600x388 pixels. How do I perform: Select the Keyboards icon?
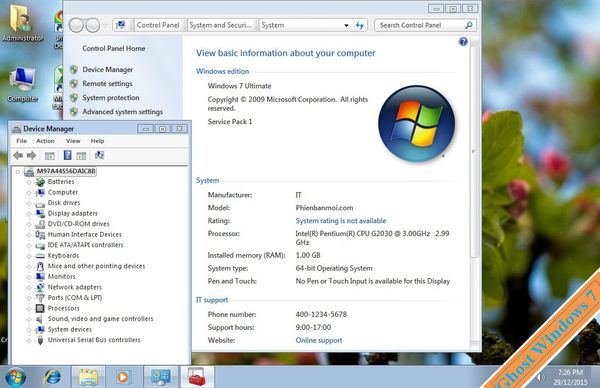(40, 256)
